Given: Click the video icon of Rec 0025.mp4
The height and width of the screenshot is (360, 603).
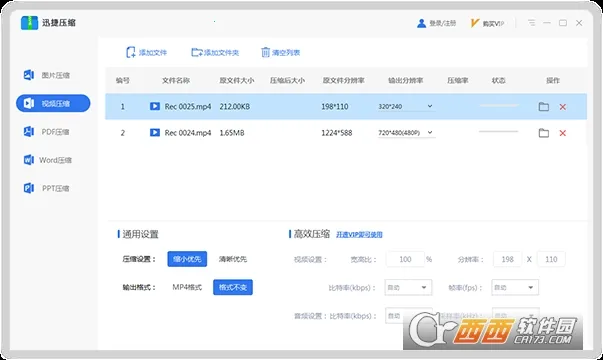Looking at the screenshot, I should pos(155,106).
